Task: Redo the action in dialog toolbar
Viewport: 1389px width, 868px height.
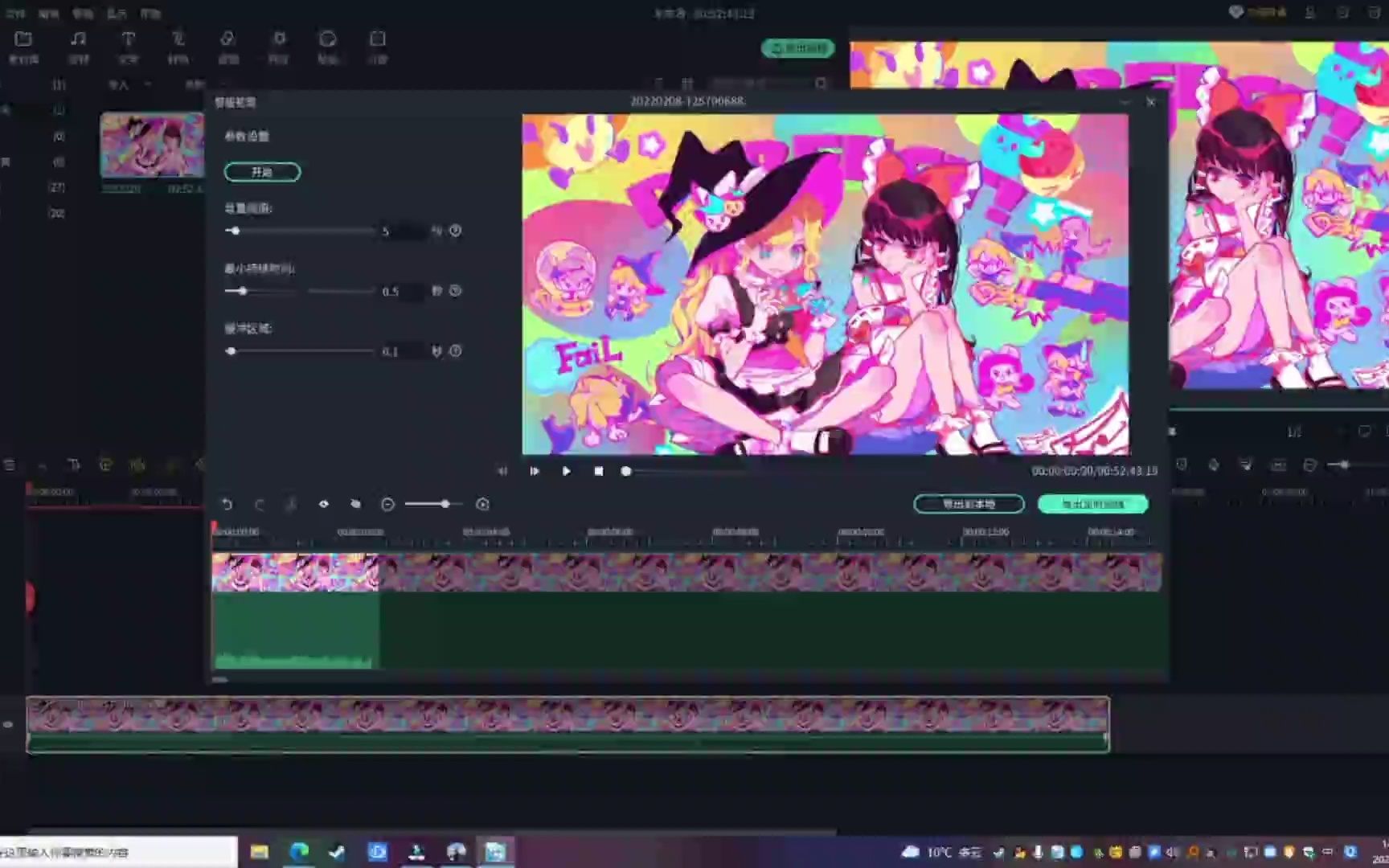Action: click(260, 504)
